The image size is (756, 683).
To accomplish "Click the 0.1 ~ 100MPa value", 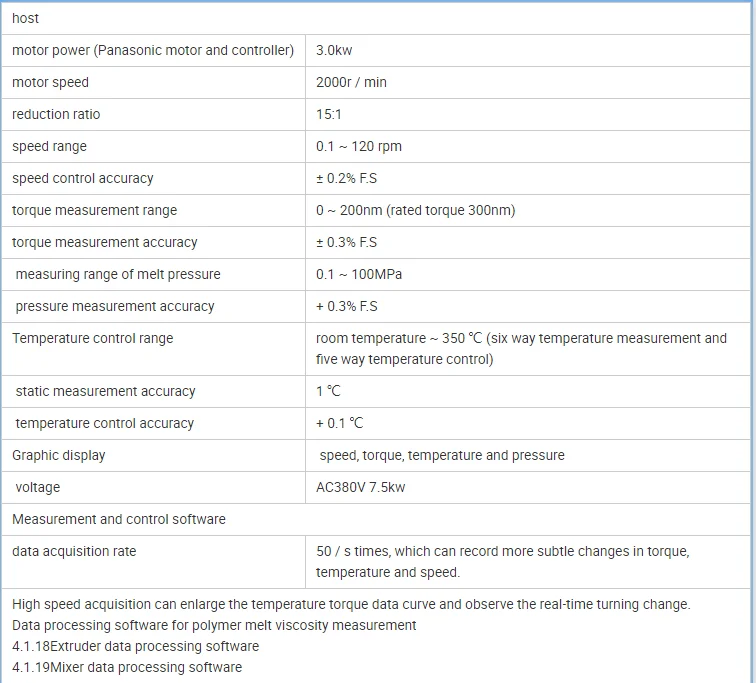I will click(x=359, y=274).
